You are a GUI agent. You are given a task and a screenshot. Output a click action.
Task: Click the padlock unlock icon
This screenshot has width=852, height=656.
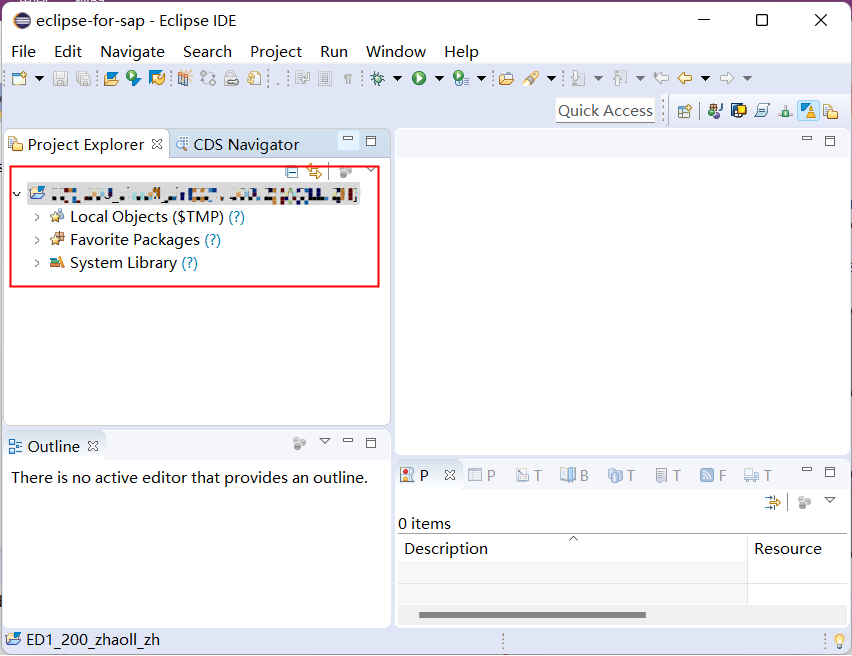[x=231, y=79]
